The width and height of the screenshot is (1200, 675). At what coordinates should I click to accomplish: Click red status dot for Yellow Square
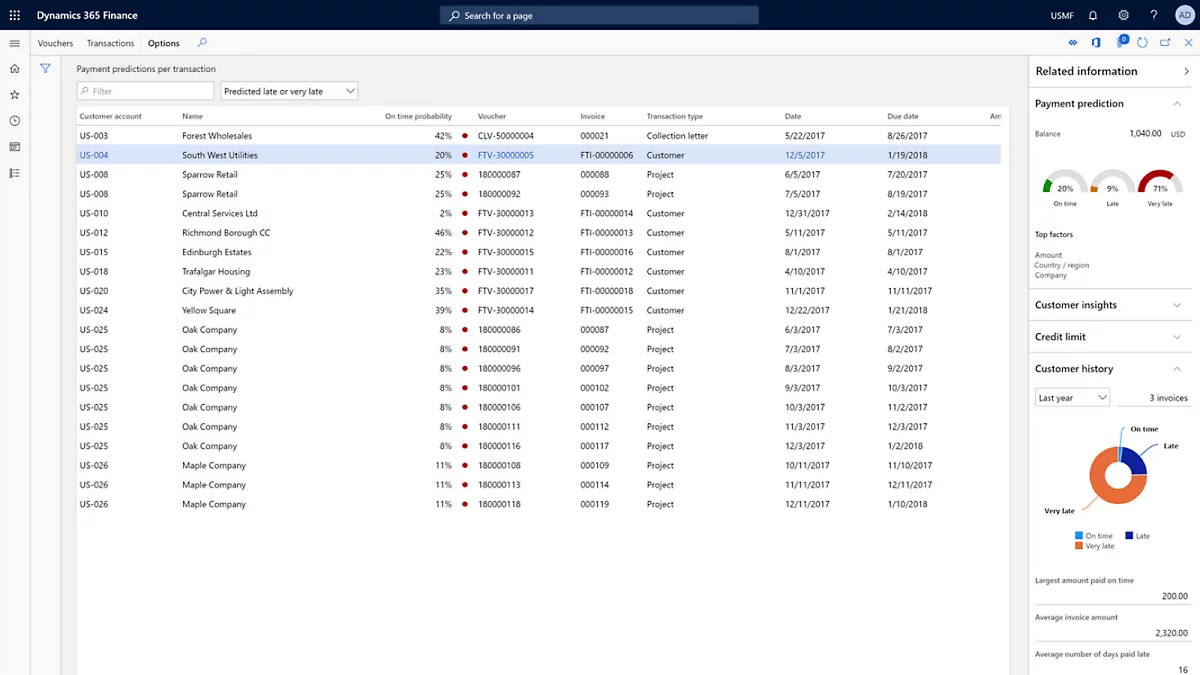click(x=465, y=310)
